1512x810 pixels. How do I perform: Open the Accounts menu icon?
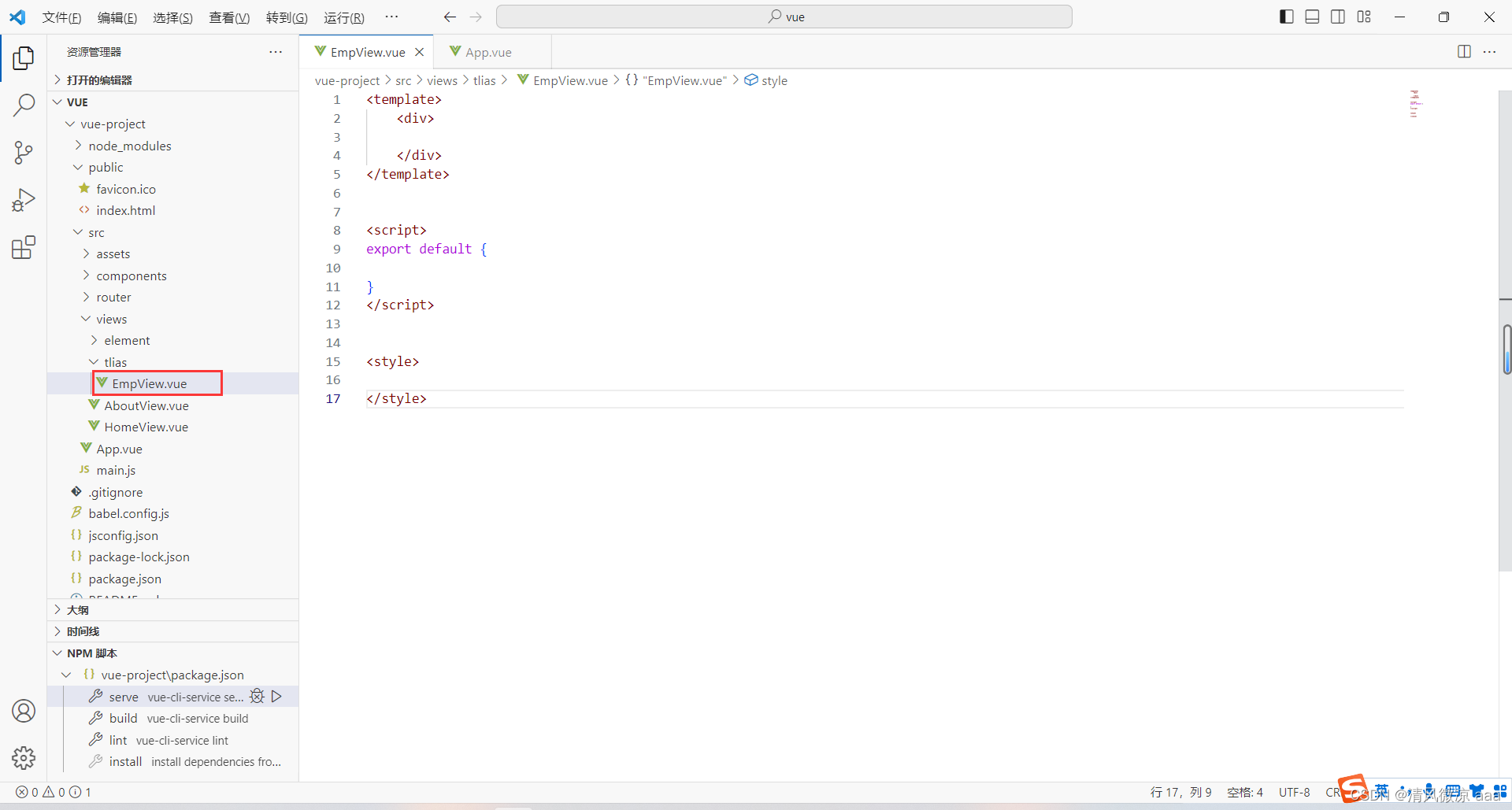click(x=24, y=711)
